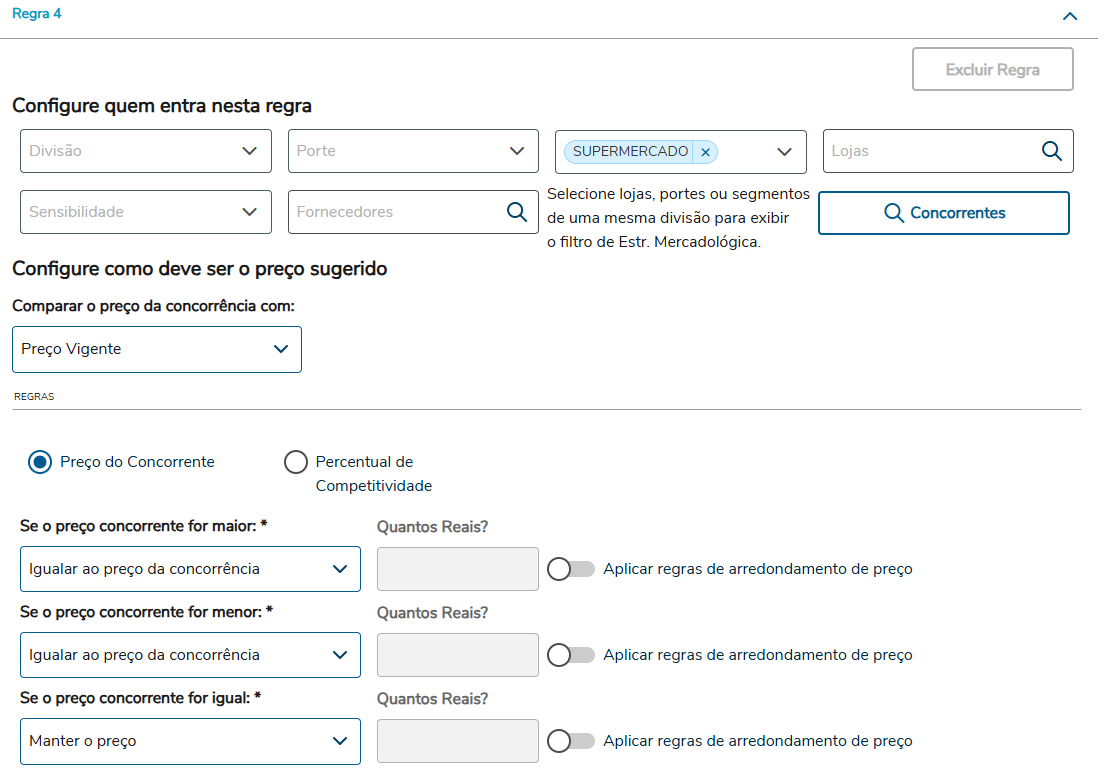Image resolution: width=1112 pixels, height=770 pixels.
Task: Open the Preço Vigente comparison dropdown
Action: pyautogui.click(x=157, y=349)
